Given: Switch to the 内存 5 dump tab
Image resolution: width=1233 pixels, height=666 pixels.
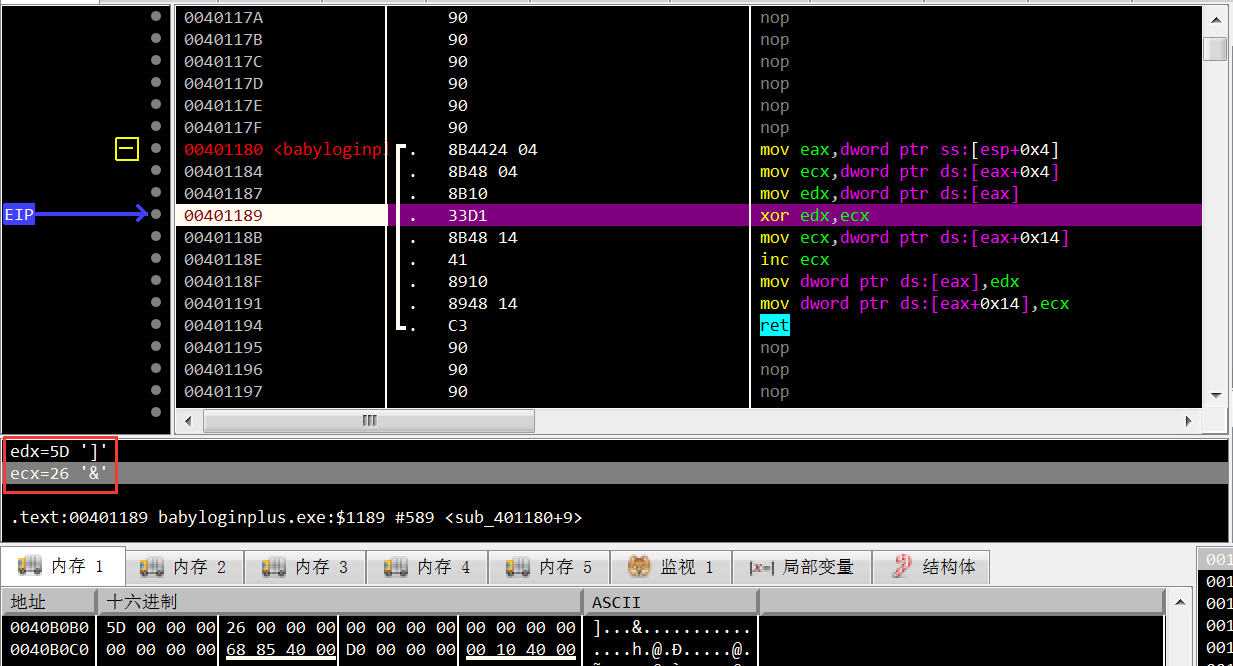Looking at the screenshot, I should click(x=550, y=567).
